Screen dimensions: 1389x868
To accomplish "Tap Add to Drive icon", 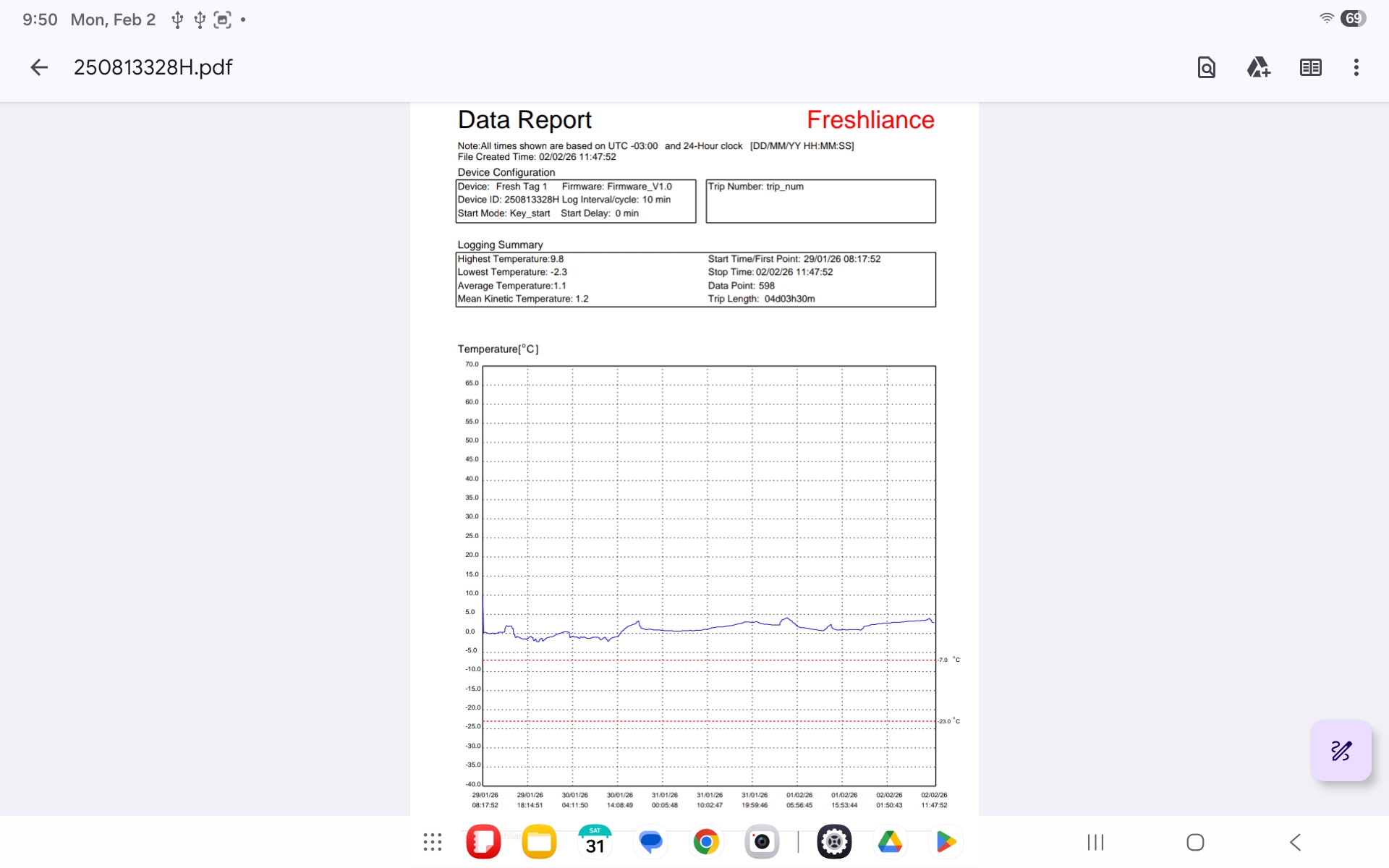I will click(x=1258, y=67).
